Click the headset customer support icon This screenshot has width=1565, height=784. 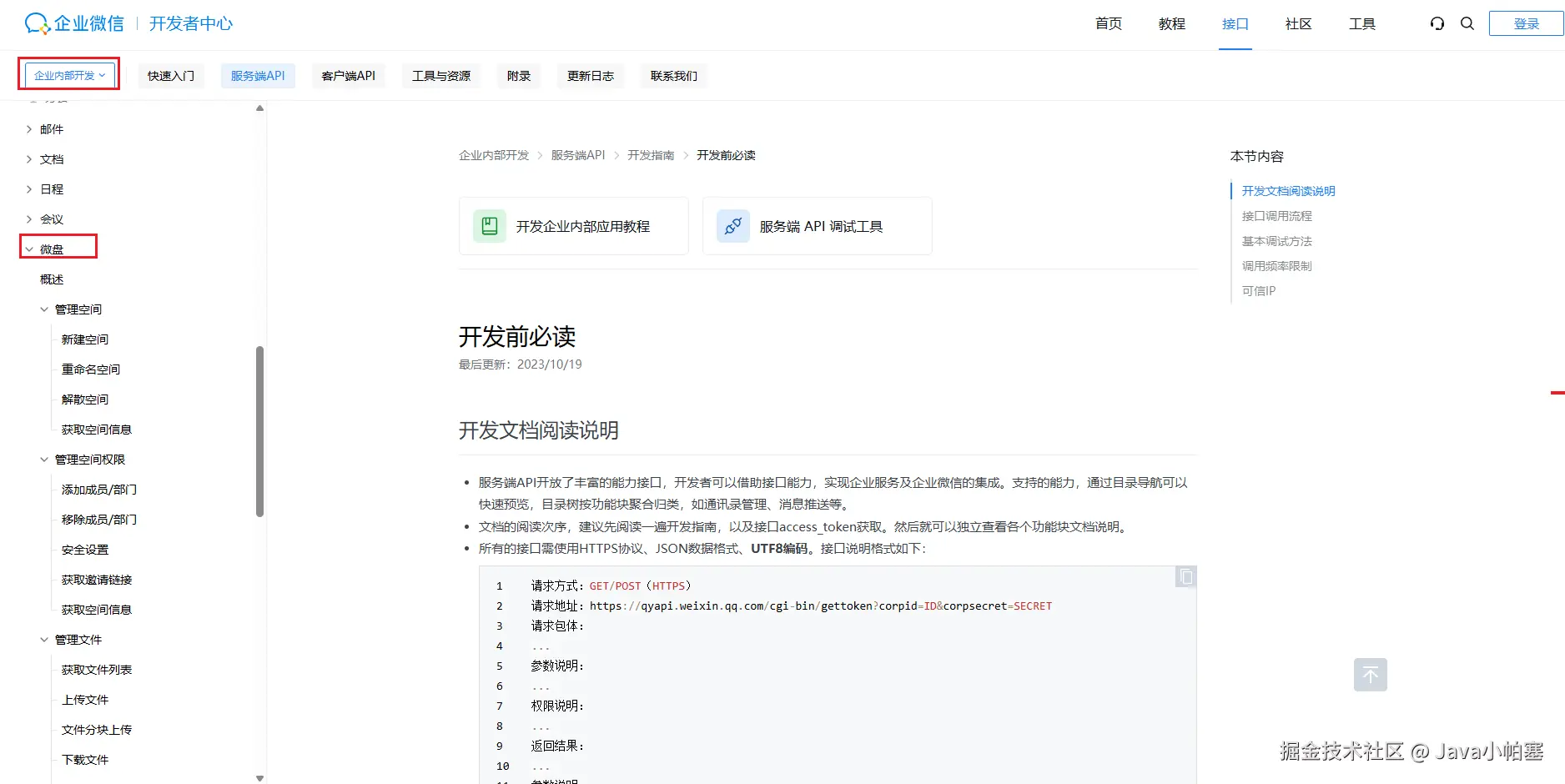point(1437,23)
